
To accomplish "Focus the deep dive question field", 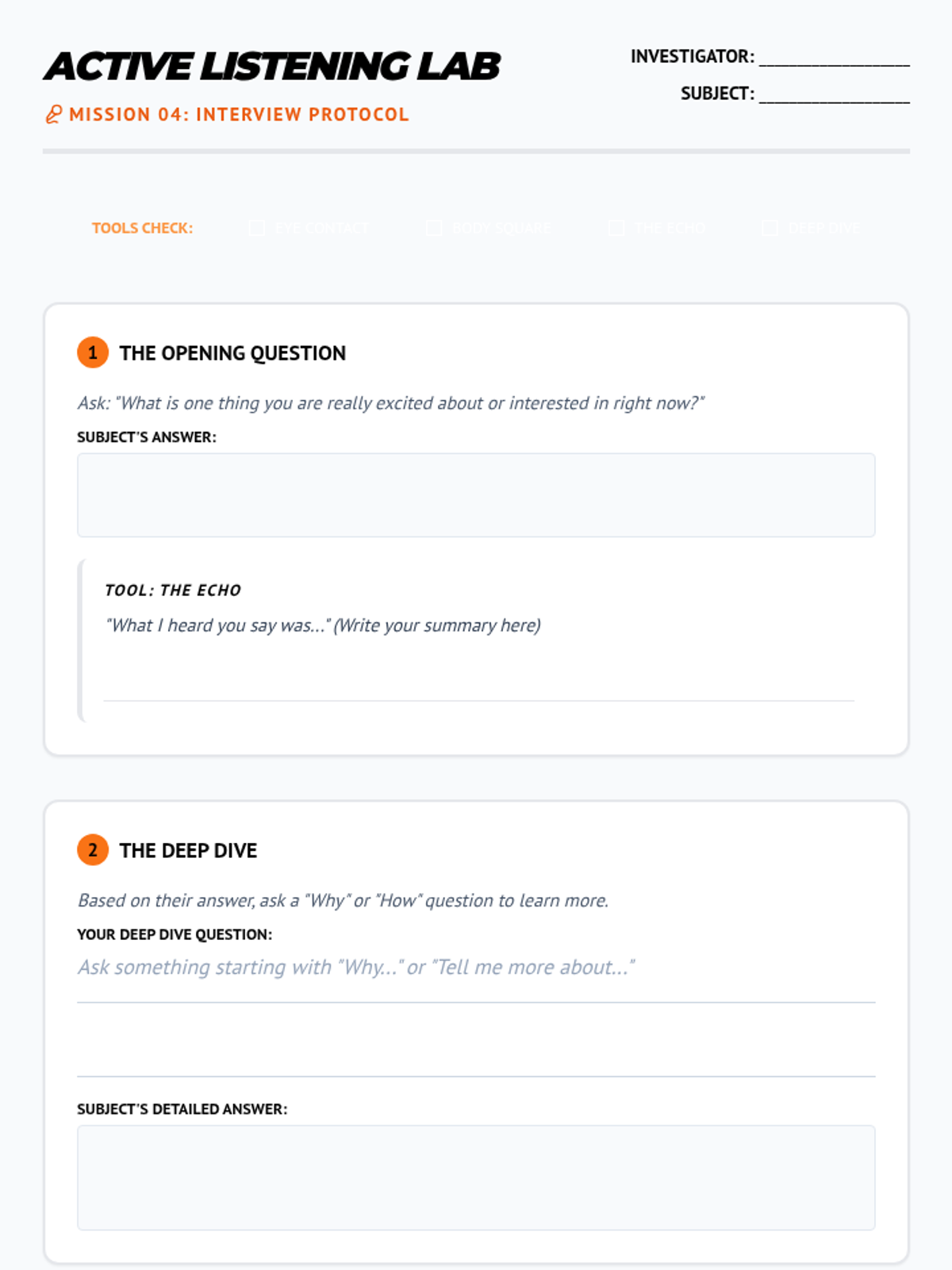I will click(x=476, y=968).
